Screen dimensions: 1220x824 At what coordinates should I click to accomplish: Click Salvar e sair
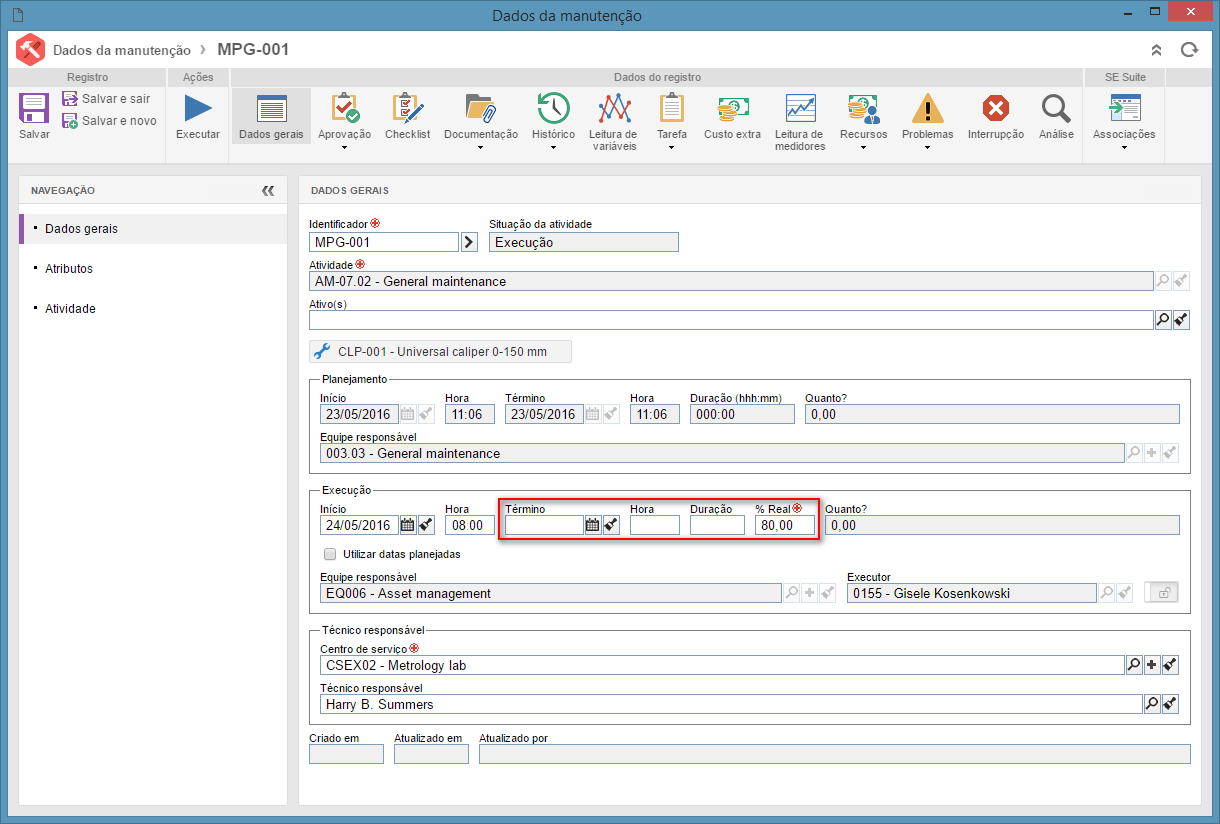pos(106,99)
